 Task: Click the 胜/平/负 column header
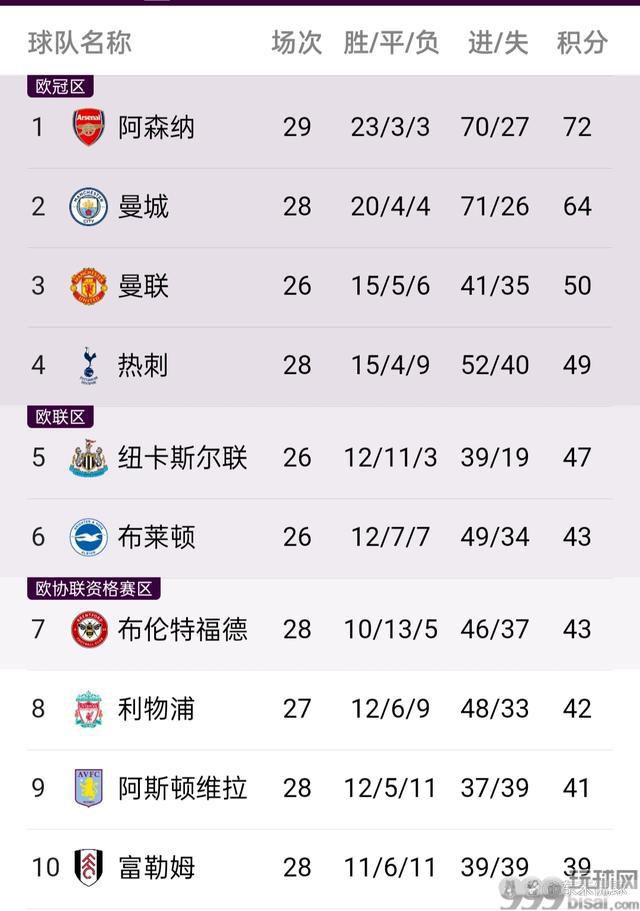coord(391,42)
